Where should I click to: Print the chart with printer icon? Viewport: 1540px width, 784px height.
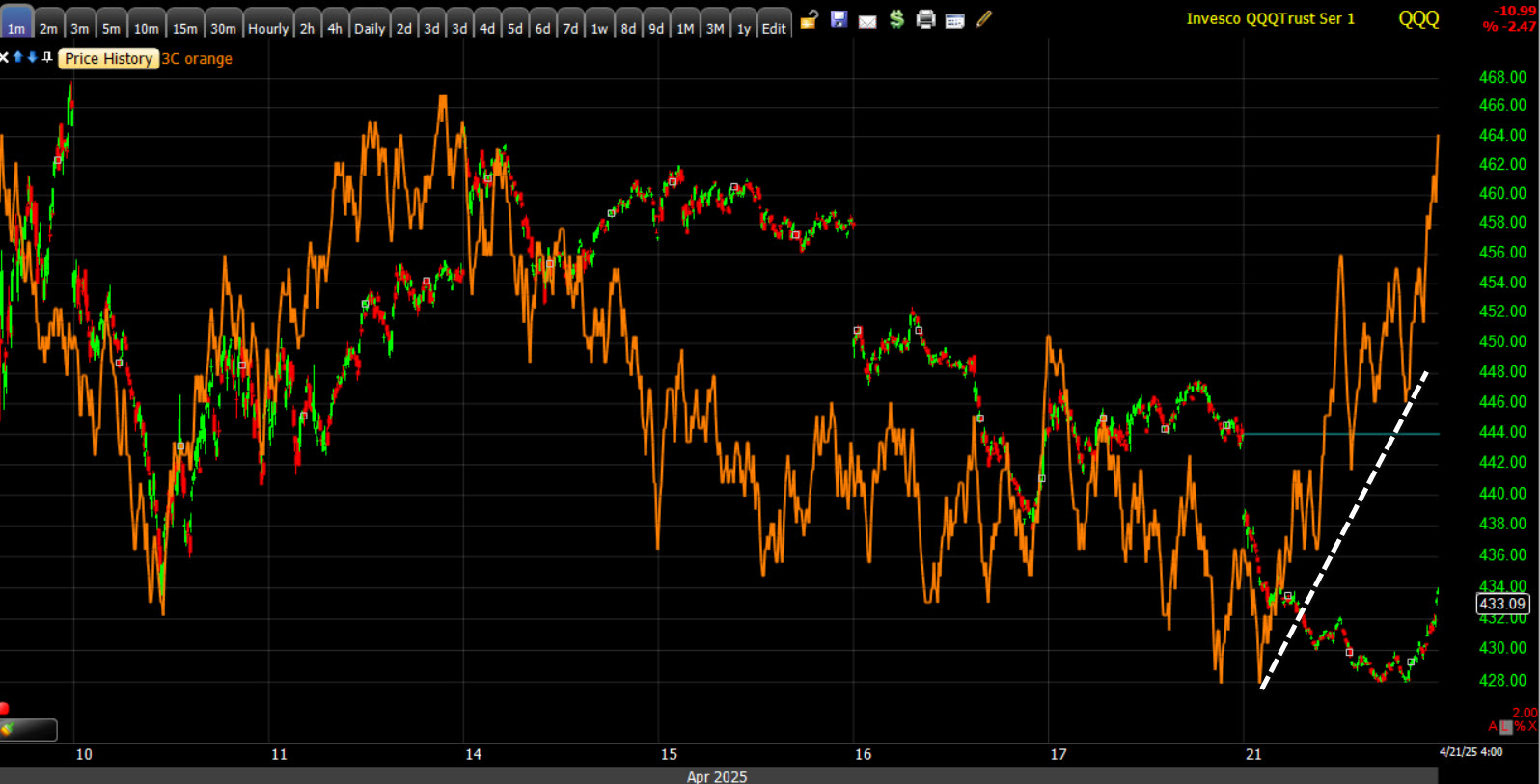[925, 19]
